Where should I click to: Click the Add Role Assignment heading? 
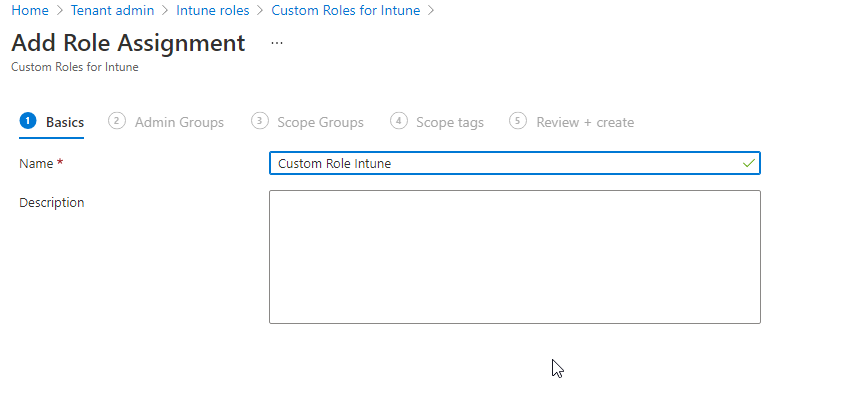coord(128,43)
